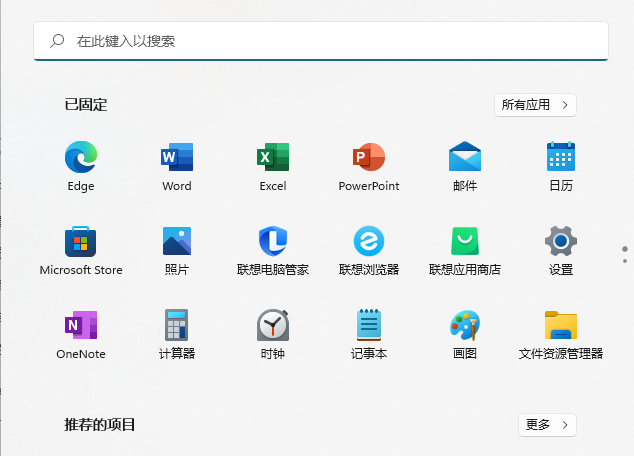
Task: Open 联想电脑管家
Action: click(273, 250)
